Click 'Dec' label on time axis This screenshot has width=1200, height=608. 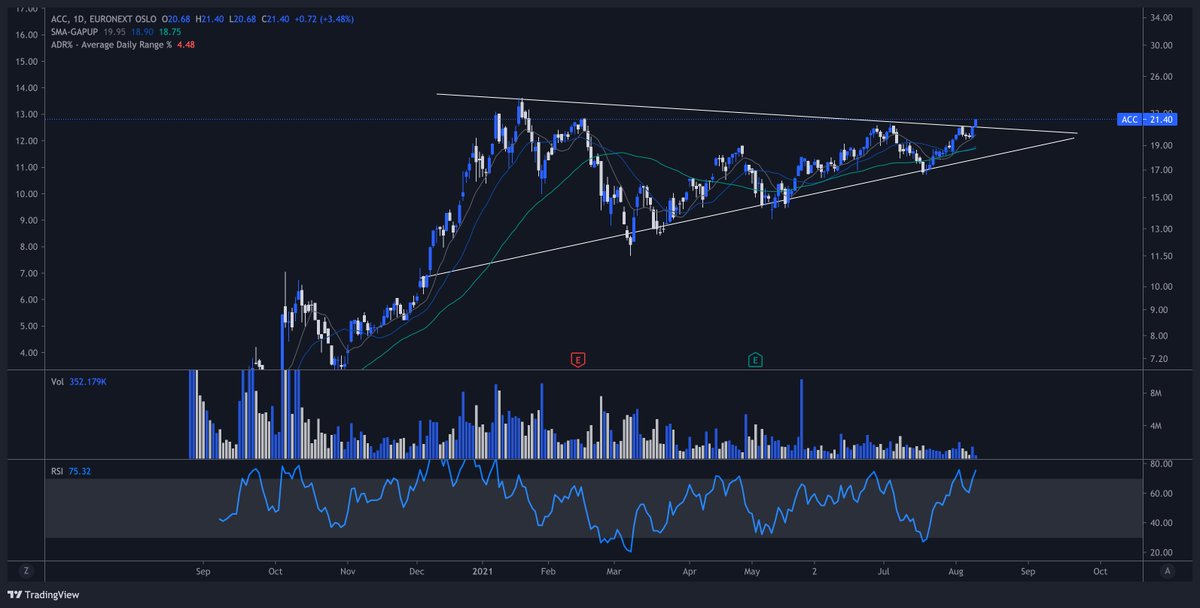(418, 570)
